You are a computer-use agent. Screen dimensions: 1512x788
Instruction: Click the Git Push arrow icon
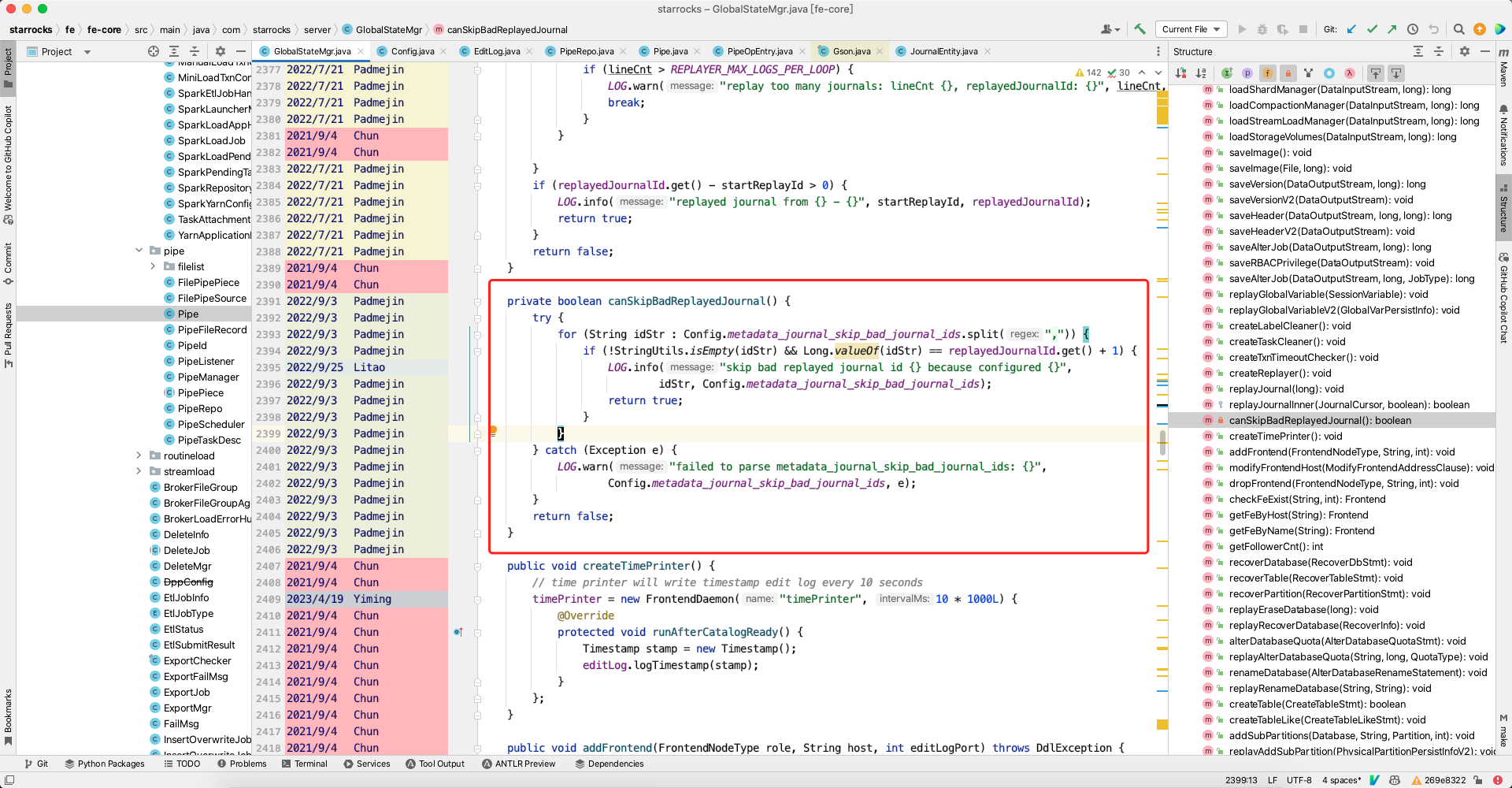click(1392, 29)
